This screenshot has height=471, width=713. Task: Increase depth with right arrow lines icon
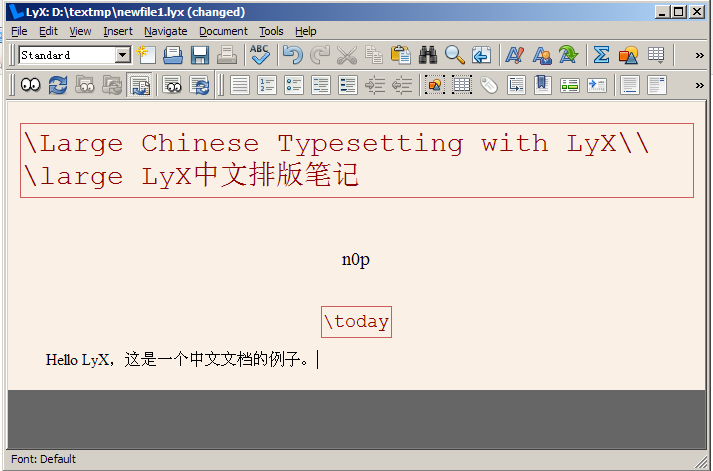tap(375, 85)
